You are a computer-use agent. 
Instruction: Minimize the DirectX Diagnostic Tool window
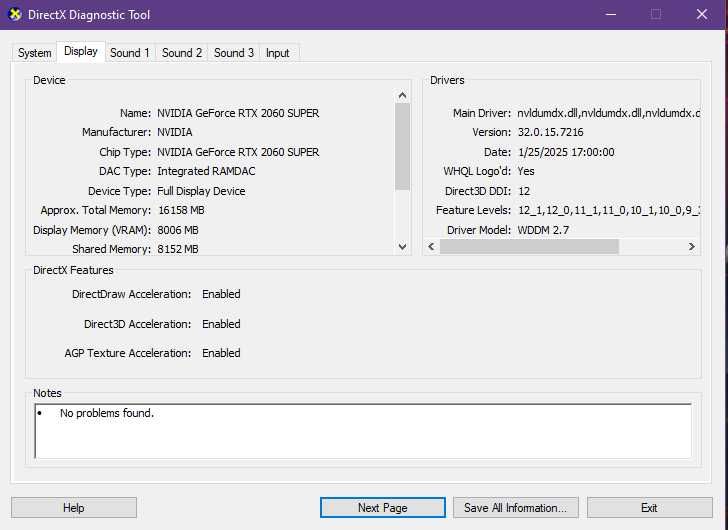[611, 15]
